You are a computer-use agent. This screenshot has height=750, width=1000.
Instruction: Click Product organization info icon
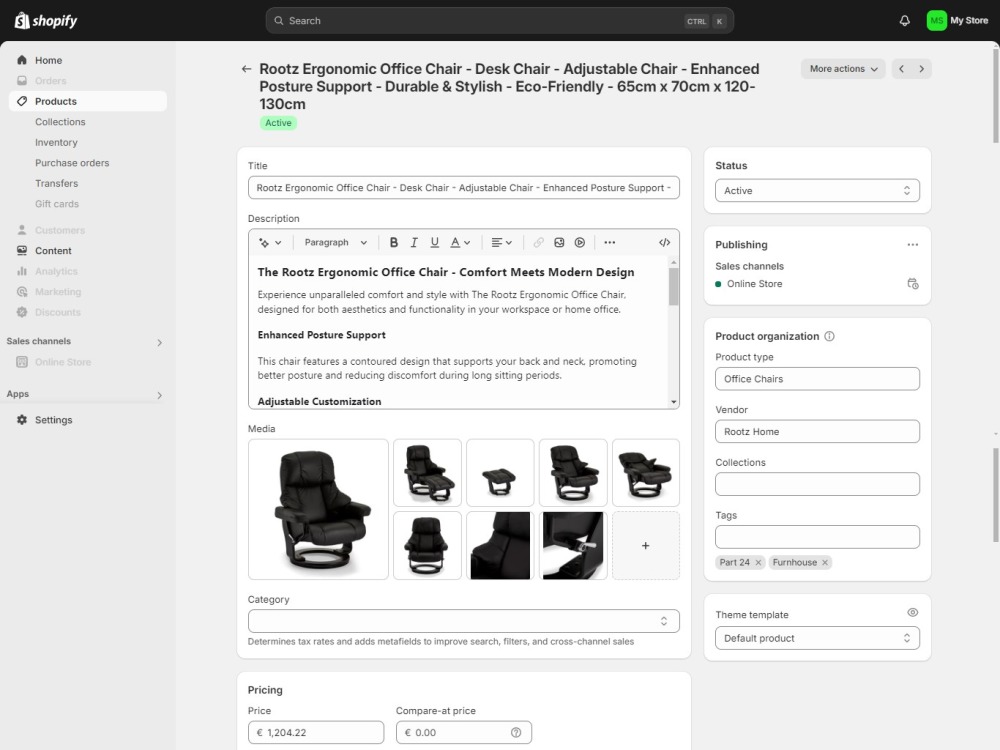pyautogui.click(x=829, y=336)
